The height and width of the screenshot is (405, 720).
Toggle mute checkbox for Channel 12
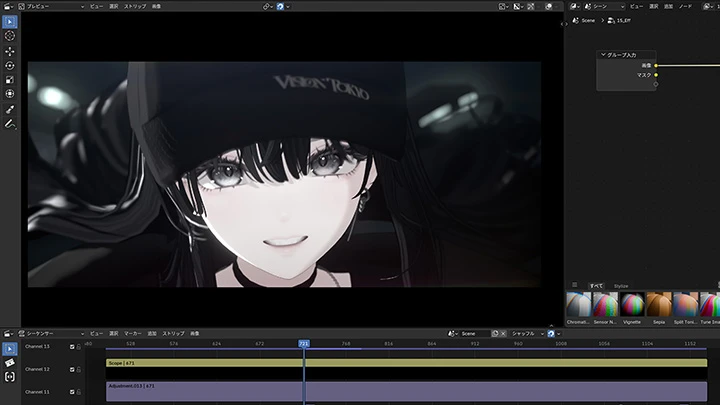coord(72,369)
